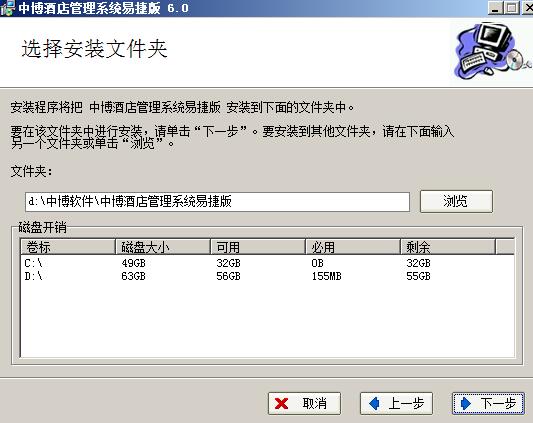Select the C:\ drive row
Viewport: 533px width, 423px height.
coord(267,263)
